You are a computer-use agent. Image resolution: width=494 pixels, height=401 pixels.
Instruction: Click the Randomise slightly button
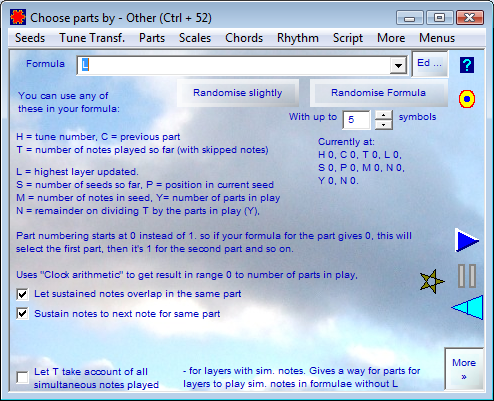click(x=238, y=93)
